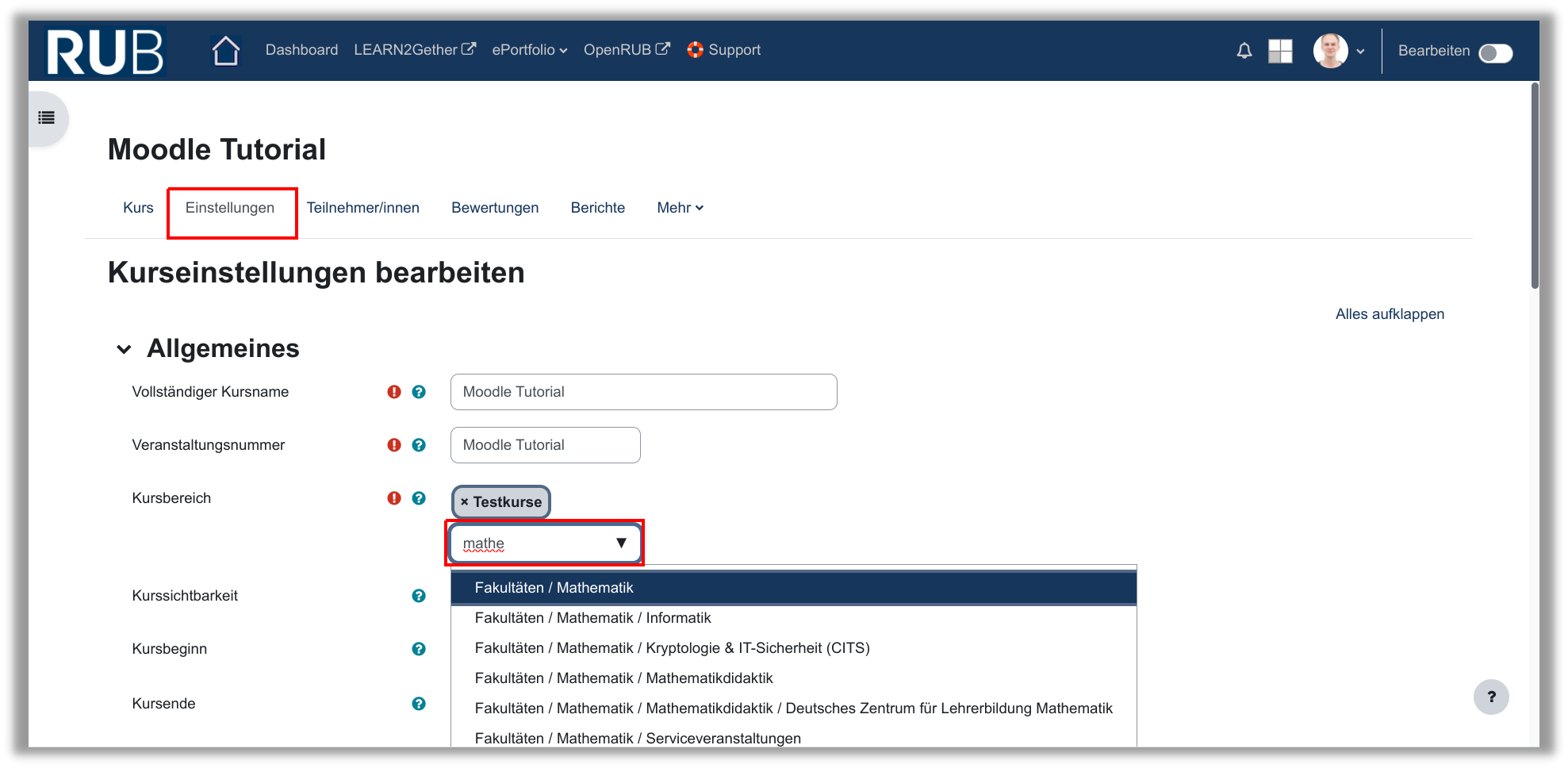Click the RUB logo
The image size is (1568, 768).
tap(105, 52)
